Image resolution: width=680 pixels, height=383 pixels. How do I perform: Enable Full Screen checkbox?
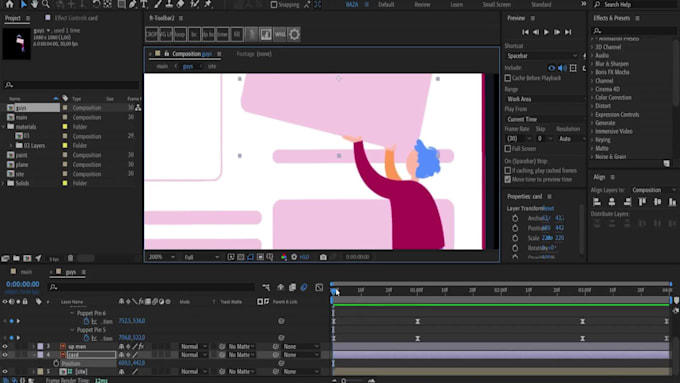507,149
